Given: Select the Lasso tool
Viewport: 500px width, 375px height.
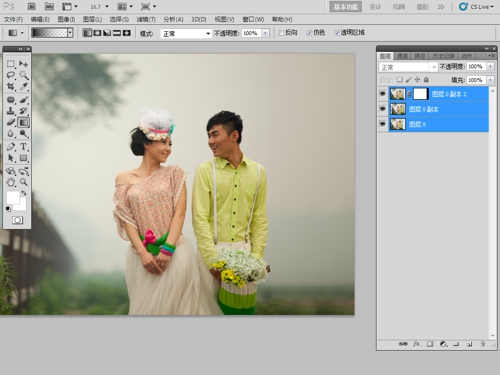Looking at the screenshot, I should (11, 75).
